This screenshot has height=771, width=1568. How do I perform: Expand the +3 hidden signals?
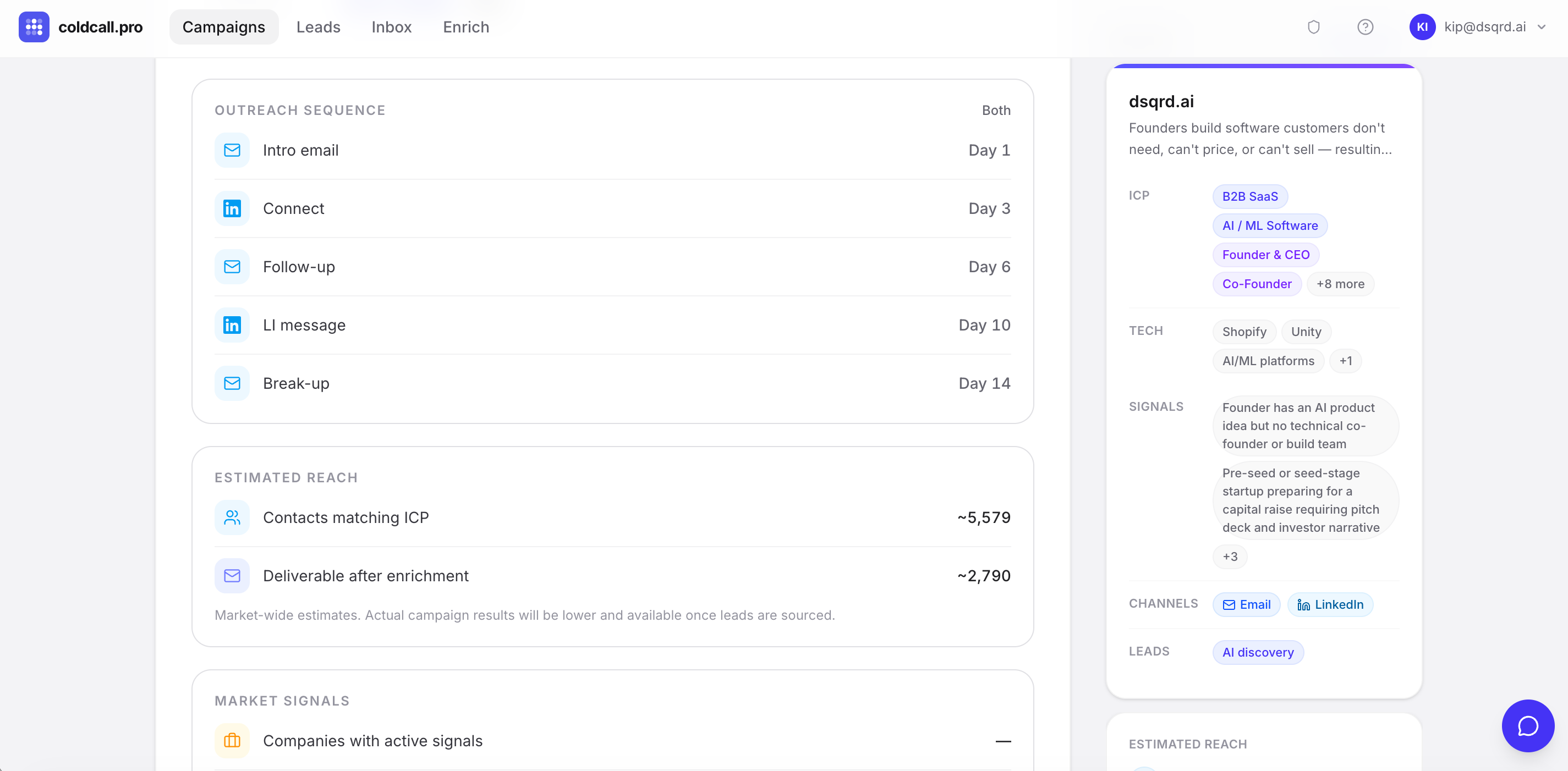(x=1230, y=556)
